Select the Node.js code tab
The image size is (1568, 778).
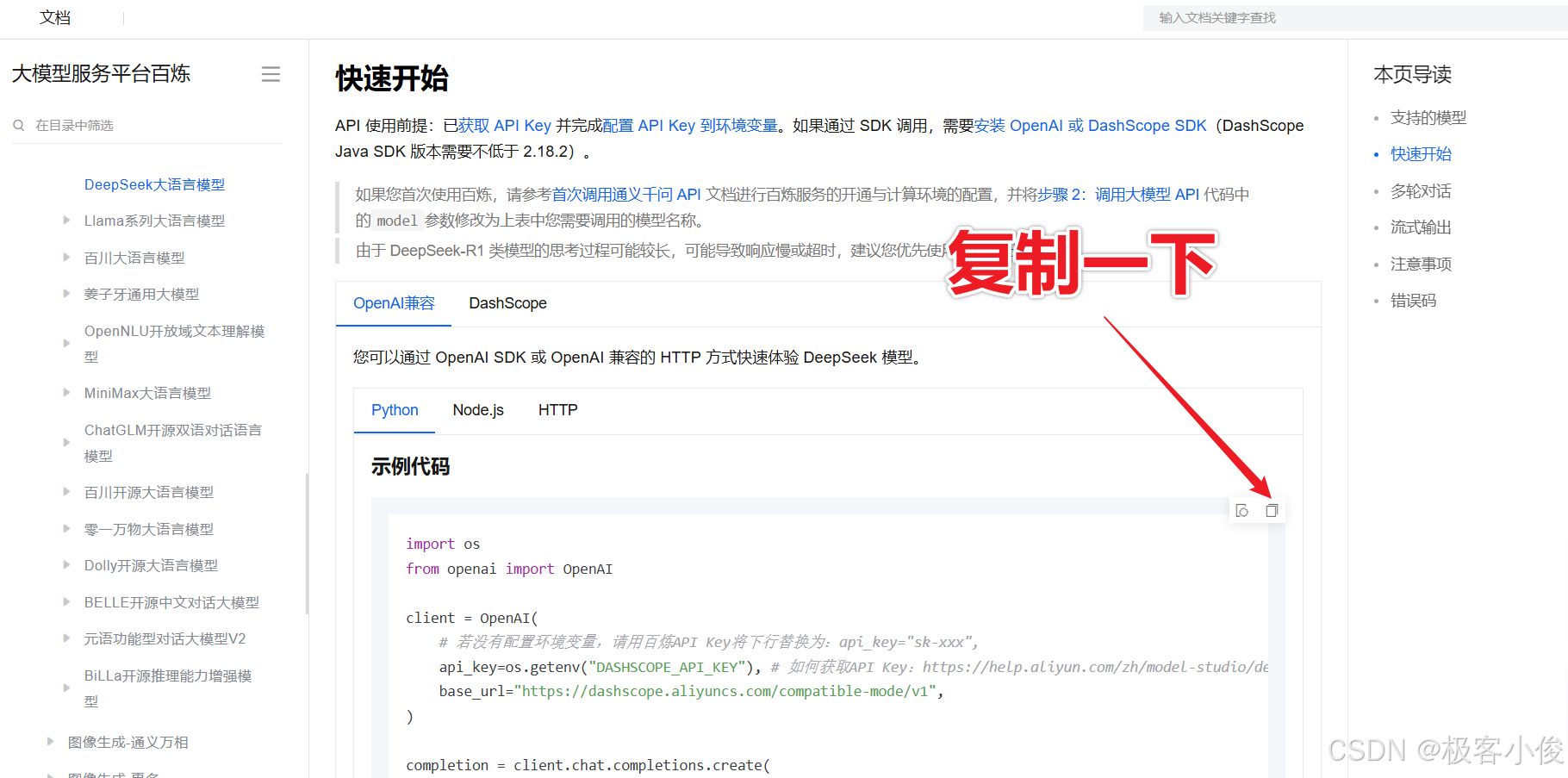click(478, 410)
